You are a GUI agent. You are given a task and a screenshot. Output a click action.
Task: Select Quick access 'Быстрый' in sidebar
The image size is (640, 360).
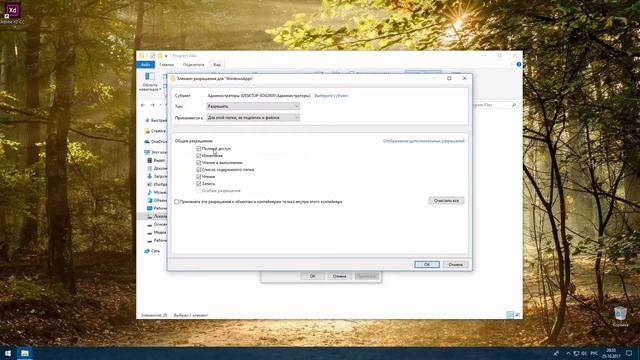coord(156,120)
